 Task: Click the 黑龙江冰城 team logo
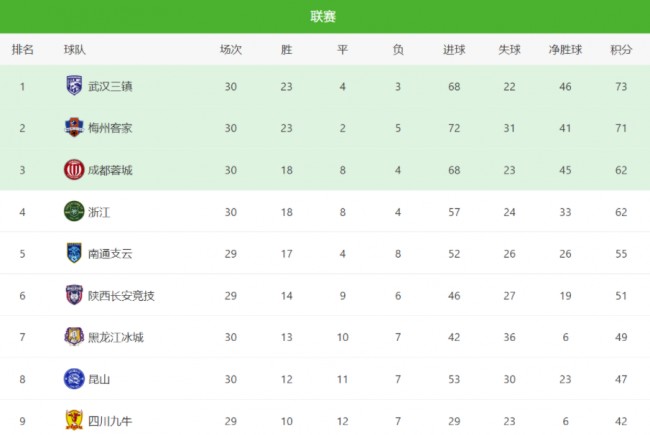[x=74, y=337]
